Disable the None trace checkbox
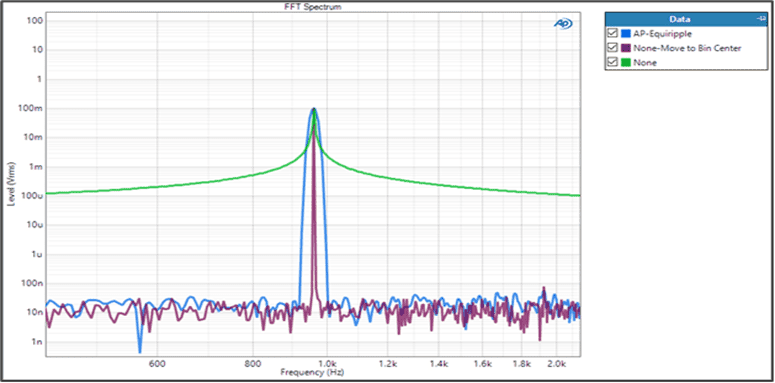775x383 pixels. tap(613, 62)
